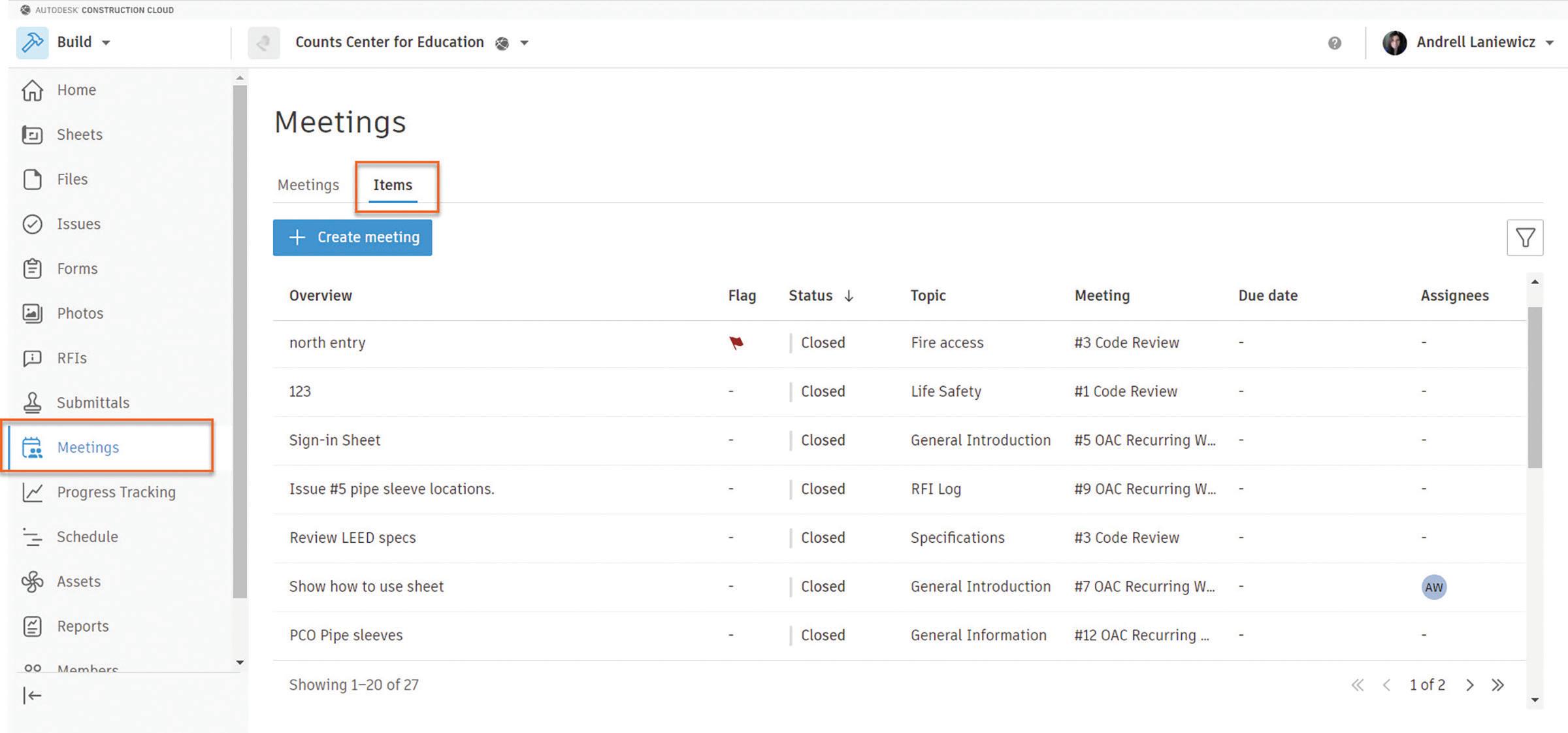Click the RFI Log topic cell
This screenshot has width=1568, height=733.
[x=936, y=489]
